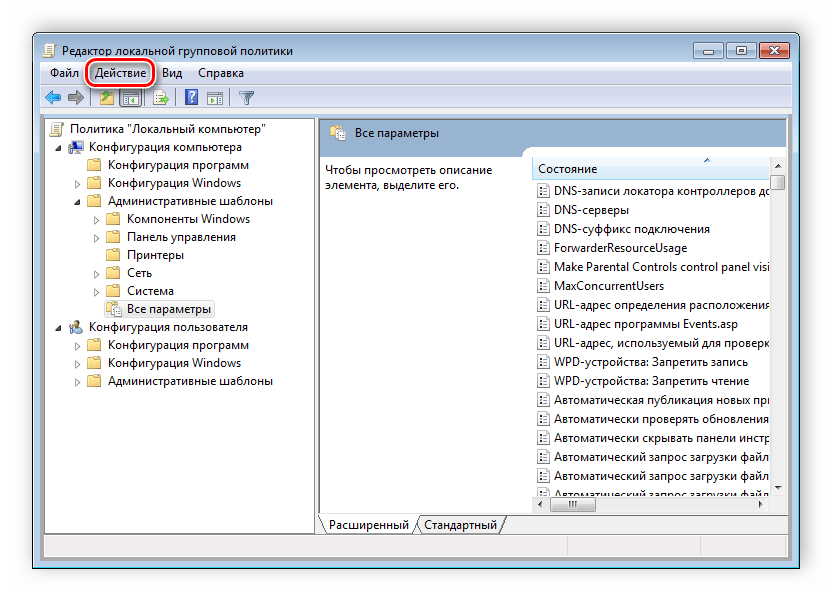Click the policy icon next to MaxConcurrentUsers
The width and height of the screenshot is (832, 601).
543,286
